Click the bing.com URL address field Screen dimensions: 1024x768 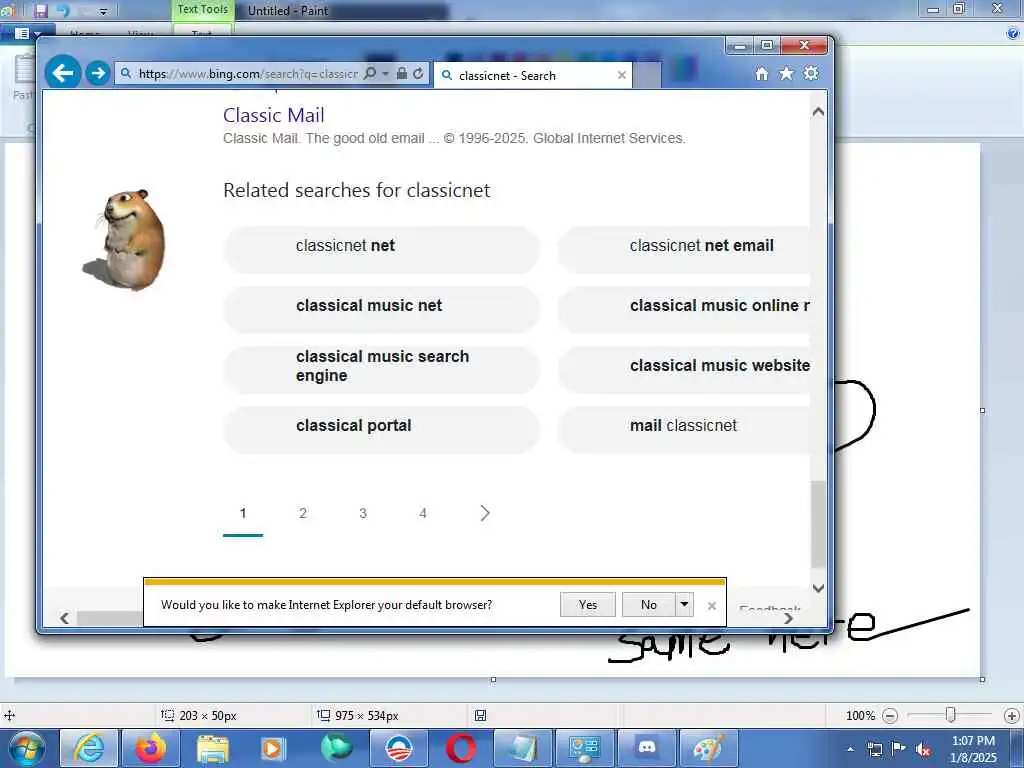248,74
